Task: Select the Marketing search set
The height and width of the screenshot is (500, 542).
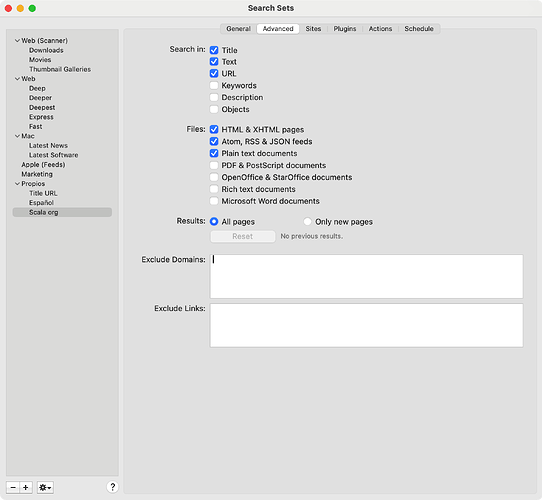Action: pos(37,174)
